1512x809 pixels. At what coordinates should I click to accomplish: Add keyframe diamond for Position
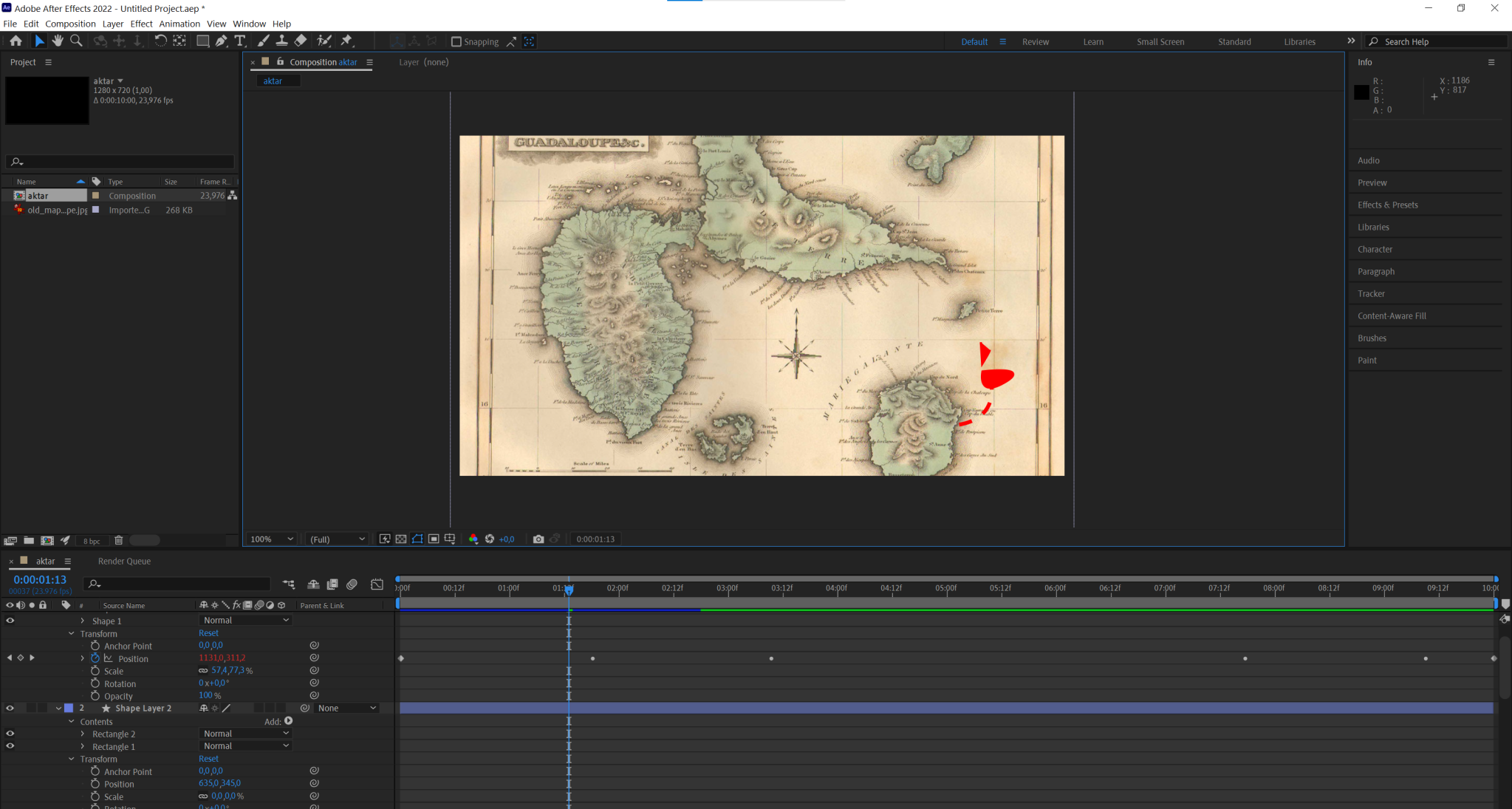click(21, 658)
